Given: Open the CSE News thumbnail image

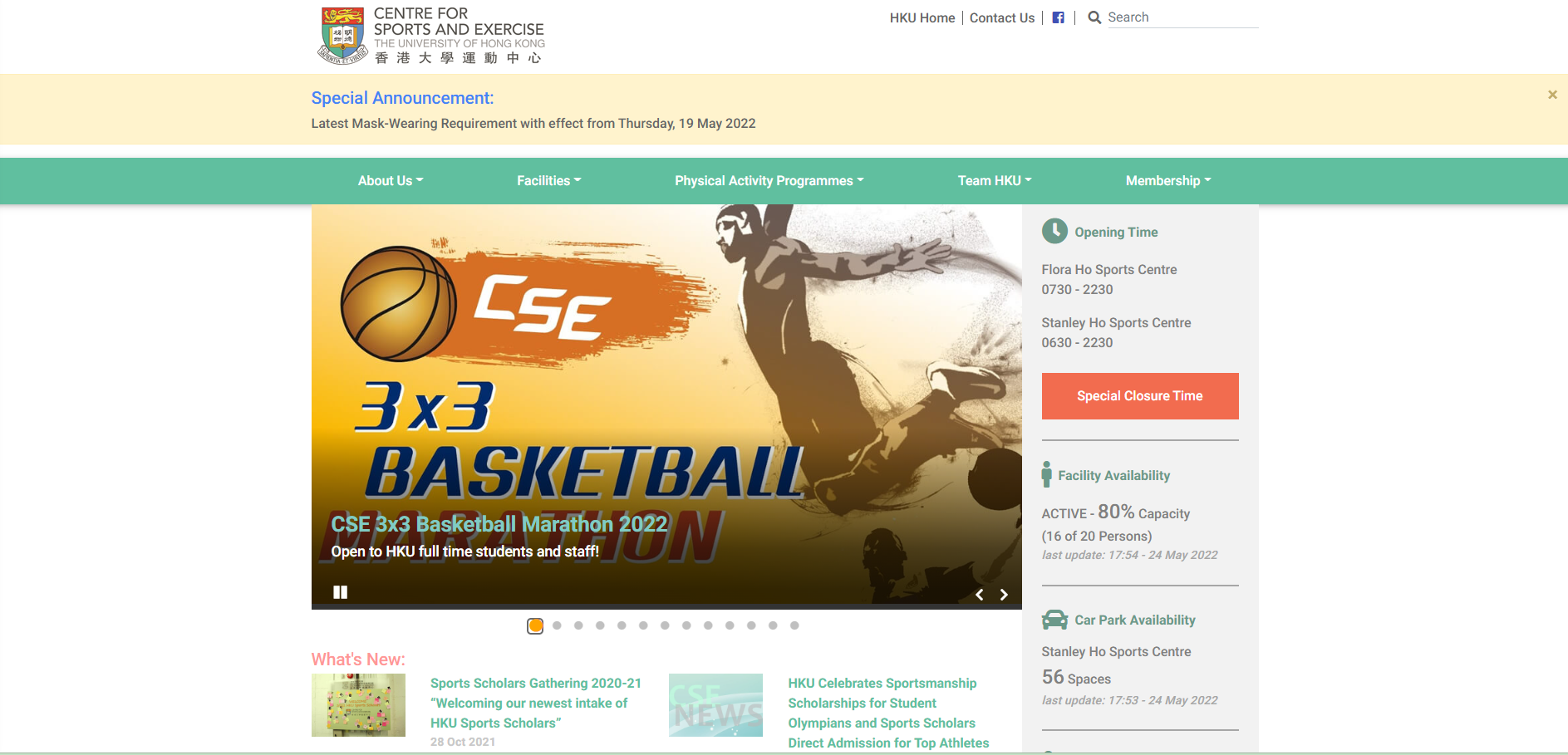Looking at the screenshot, I should click(x=715, y=705).
